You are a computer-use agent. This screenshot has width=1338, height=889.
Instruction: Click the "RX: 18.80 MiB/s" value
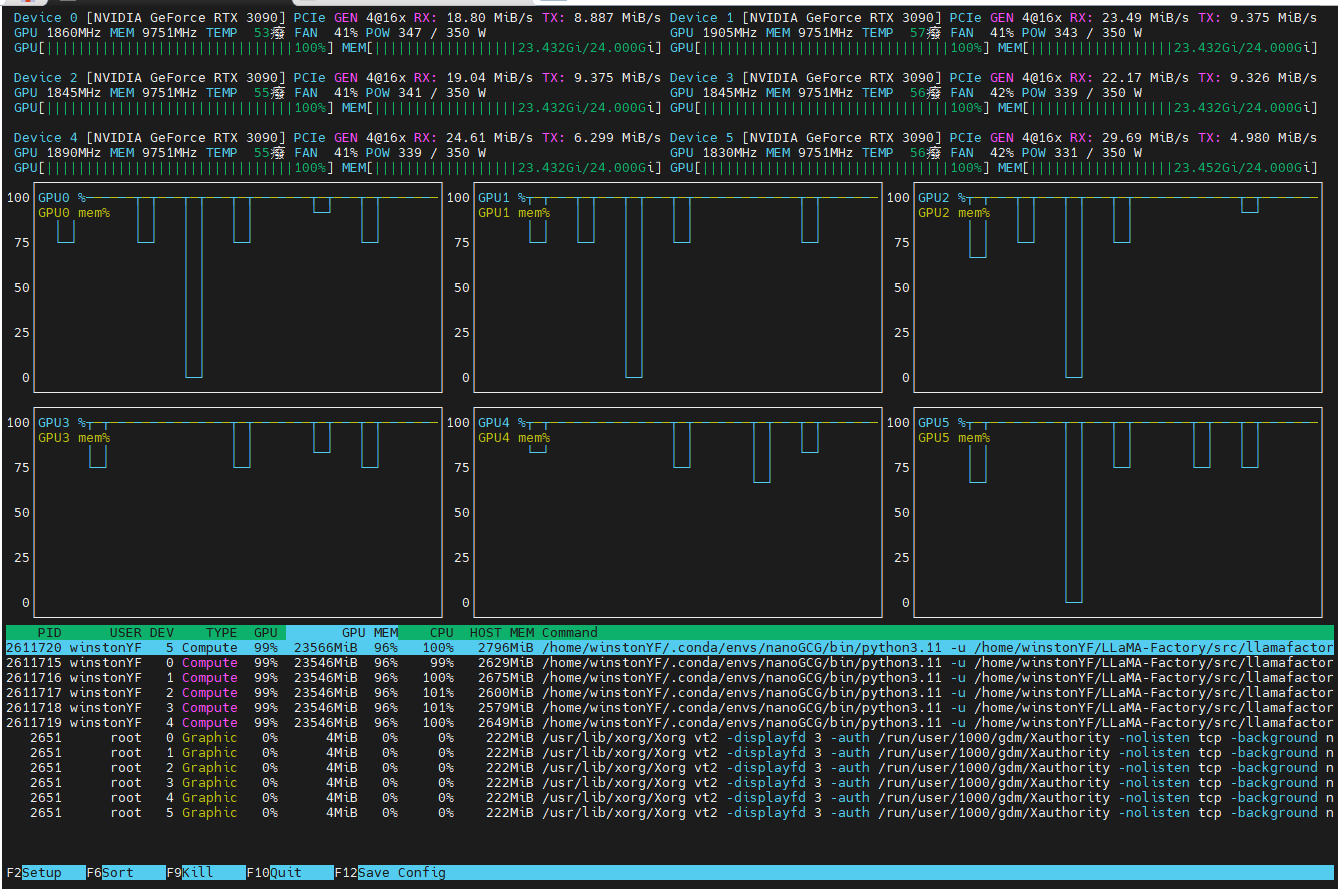474,18
